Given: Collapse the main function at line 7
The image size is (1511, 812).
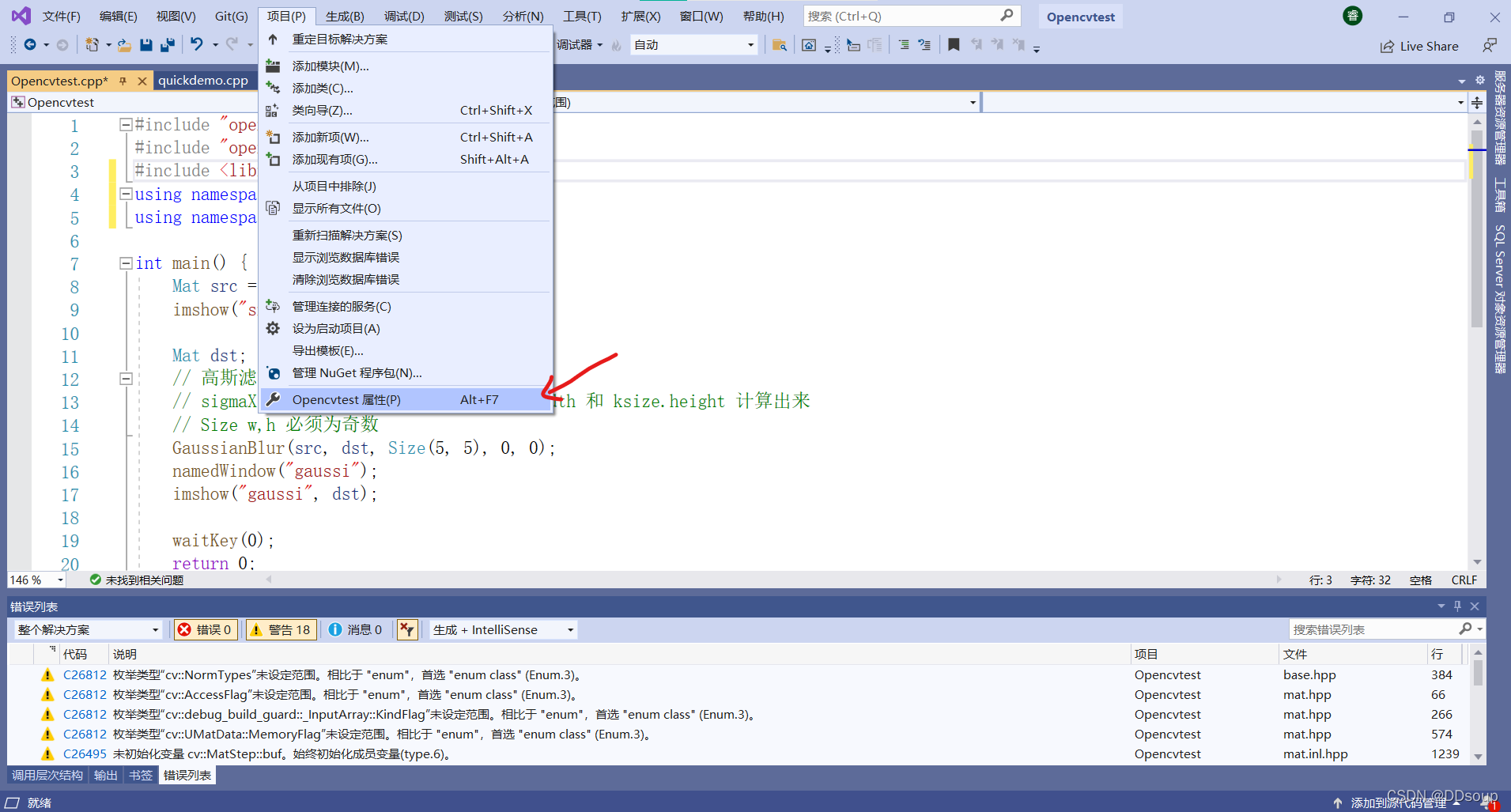Looking at the screenshot, I should pos(126,263).
